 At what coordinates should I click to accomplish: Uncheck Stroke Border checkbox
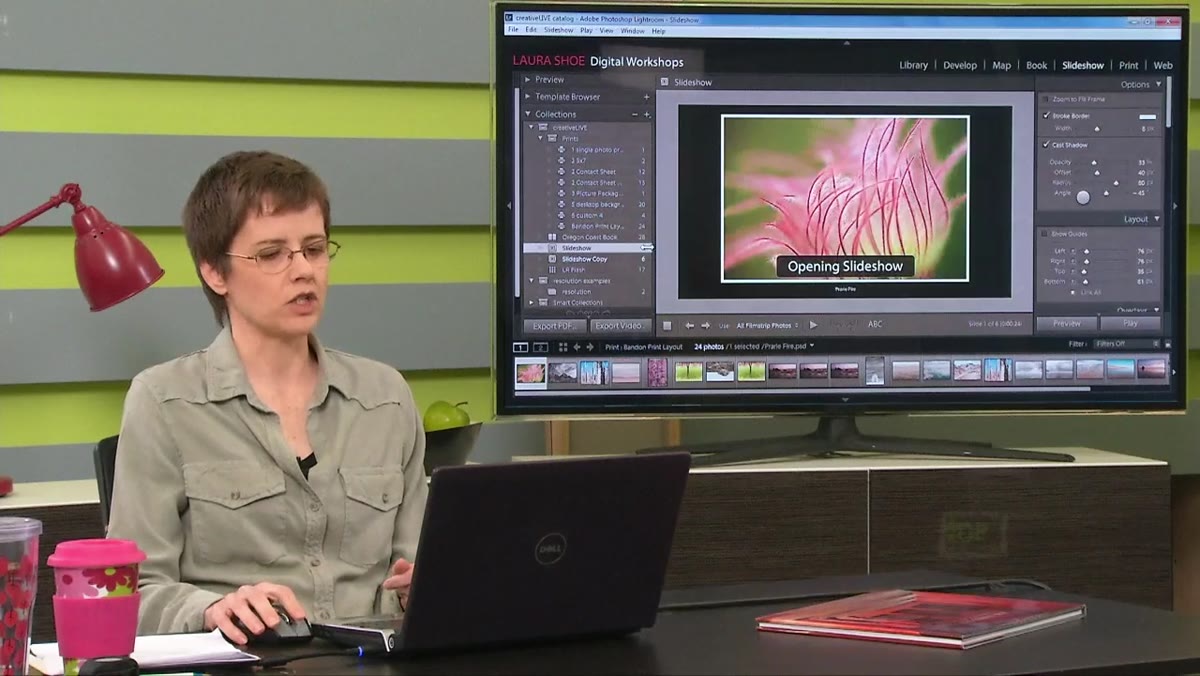pos(1046,116)
